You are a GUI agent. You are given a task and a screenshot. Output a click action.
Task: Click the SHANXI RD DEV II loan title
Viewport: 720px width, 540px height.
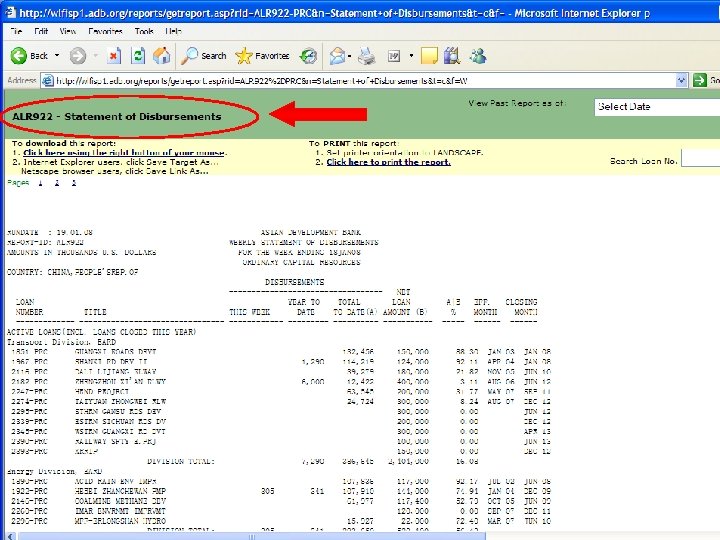(x=111, y=361)
